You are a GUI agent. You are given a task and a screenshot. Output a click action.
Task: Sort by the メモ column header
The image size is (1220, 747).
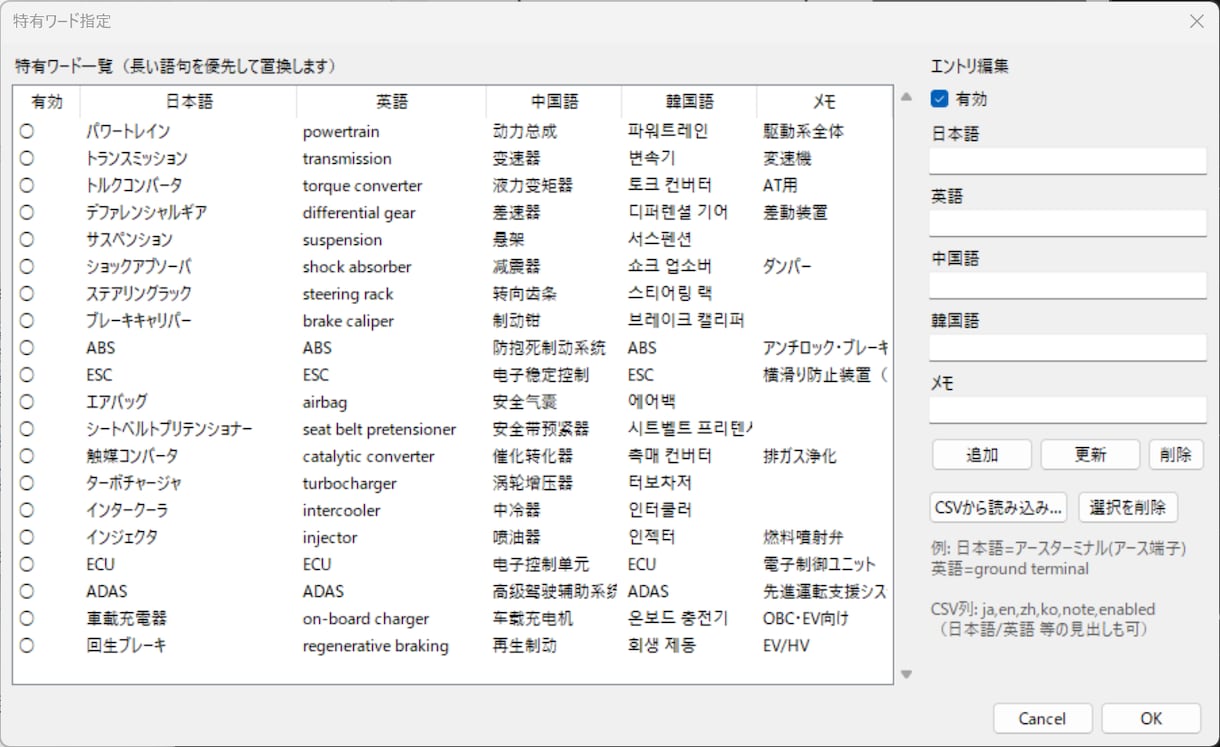(824, 102)
